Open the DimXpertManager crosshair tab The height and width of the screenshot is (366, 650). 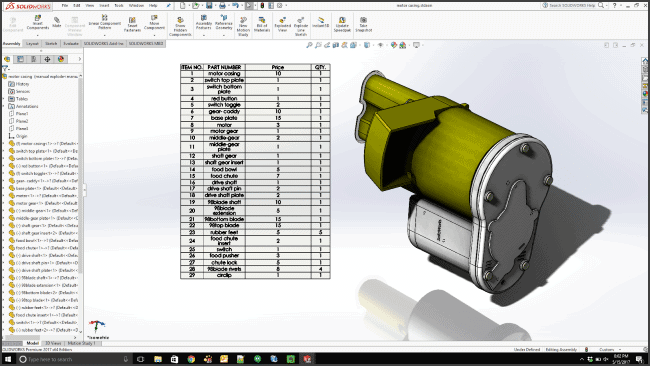click(47, 59)
